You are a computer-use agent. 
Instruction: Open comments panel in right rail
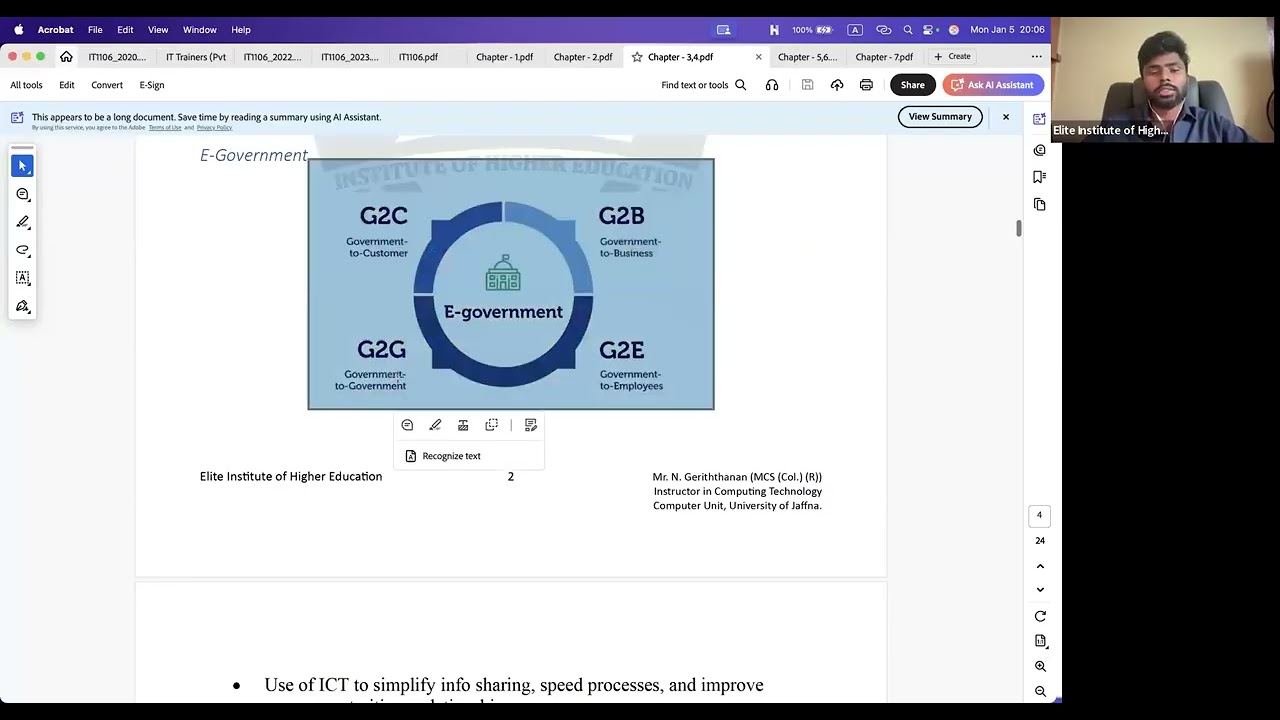coord(1040,150)
